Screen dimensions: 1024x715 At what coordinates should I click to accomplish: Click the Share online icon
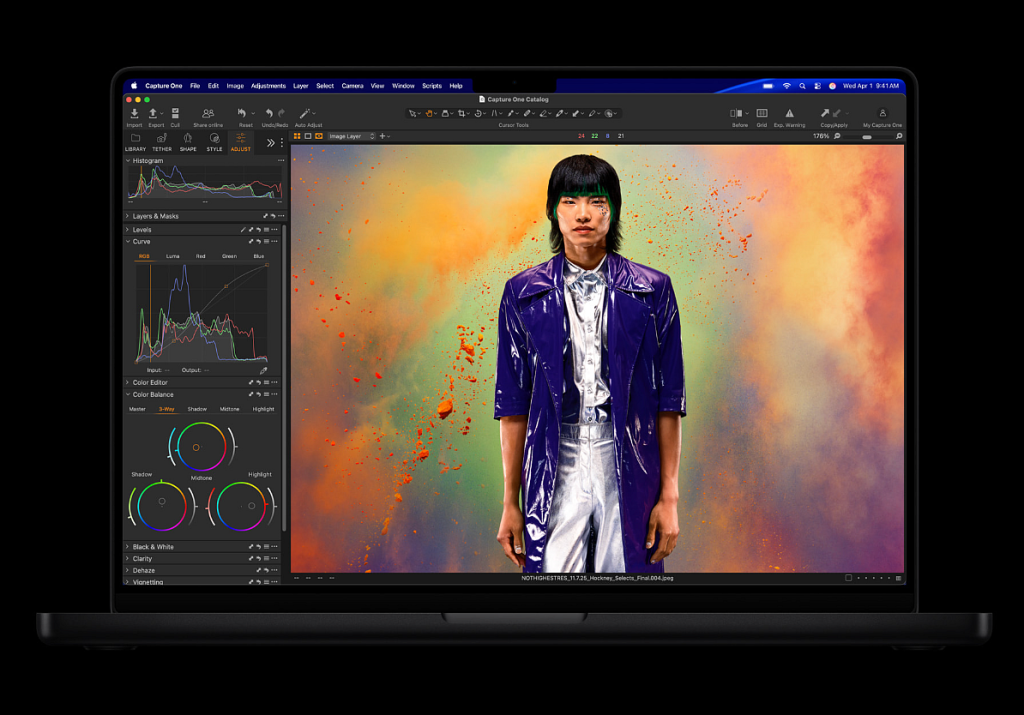point(208,114)
